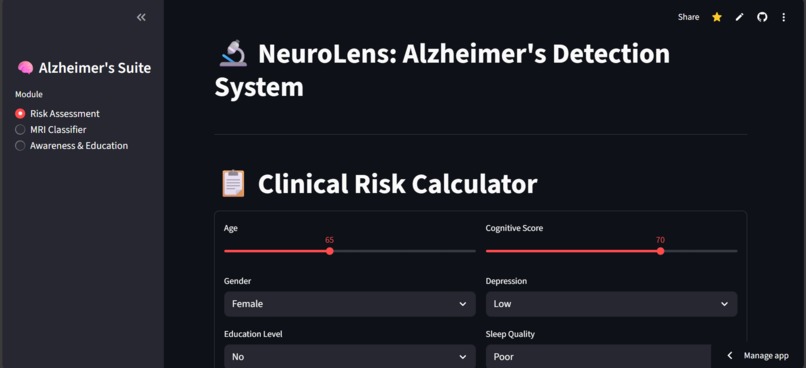The image size is (806, 368).
Task: Click the Sleep Quality field label
Action: (510, 334)
